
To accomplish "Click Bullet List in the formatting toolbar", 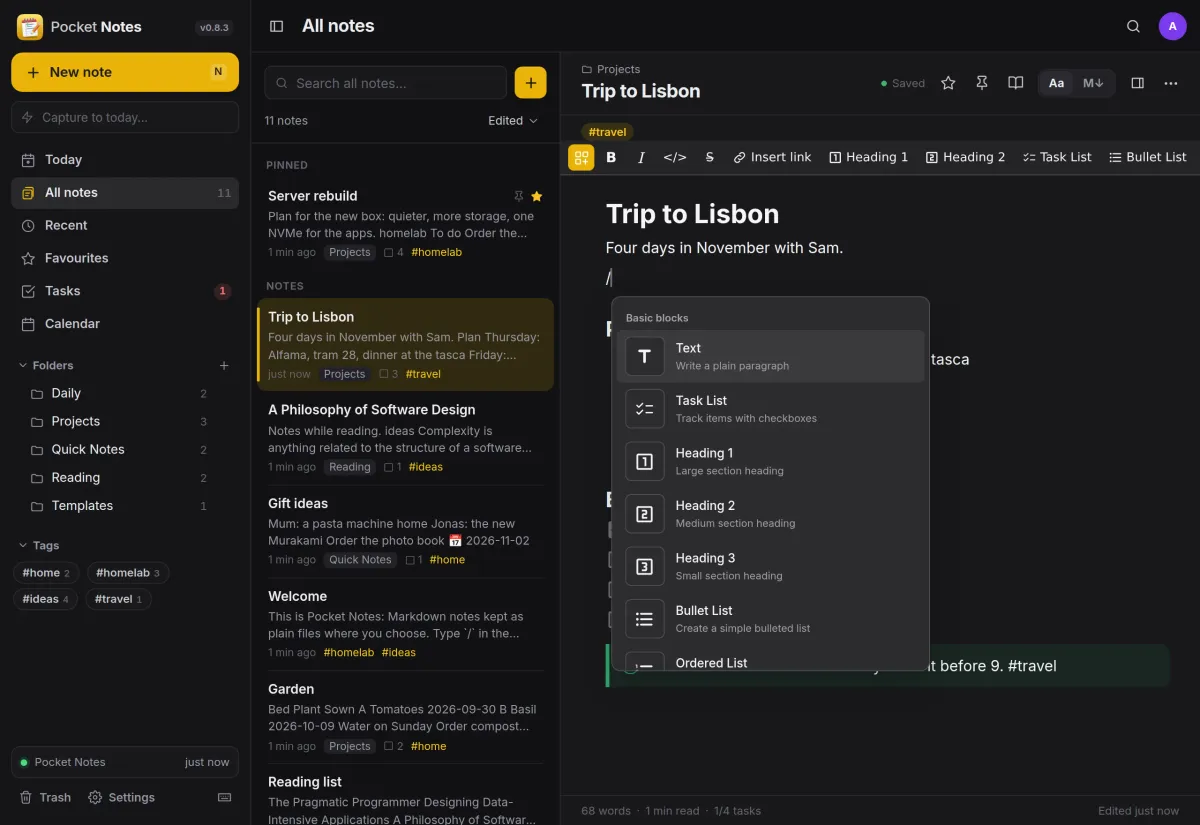I will click(1148, 157).
